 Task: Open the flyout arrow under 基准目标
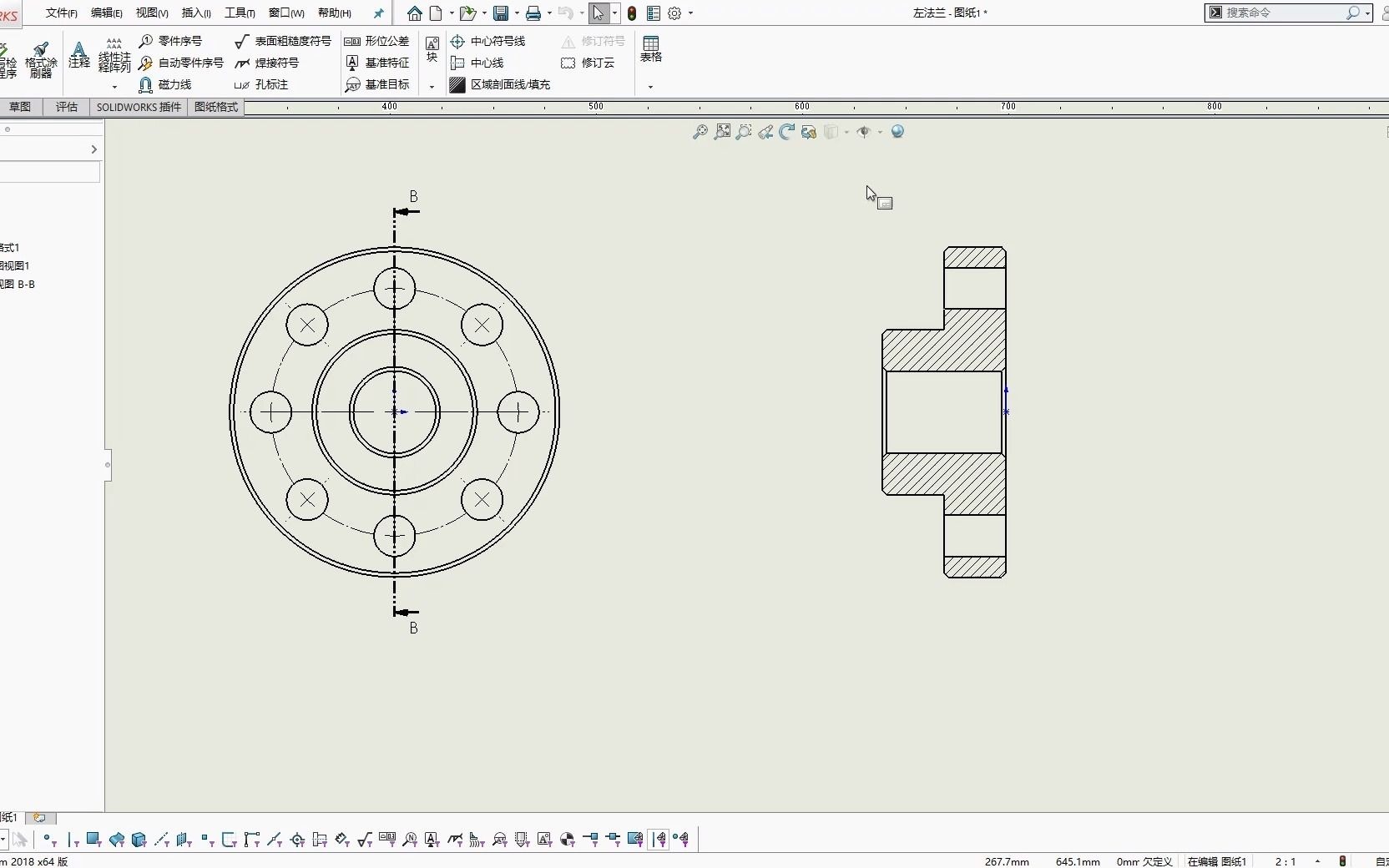click(432, 86)
